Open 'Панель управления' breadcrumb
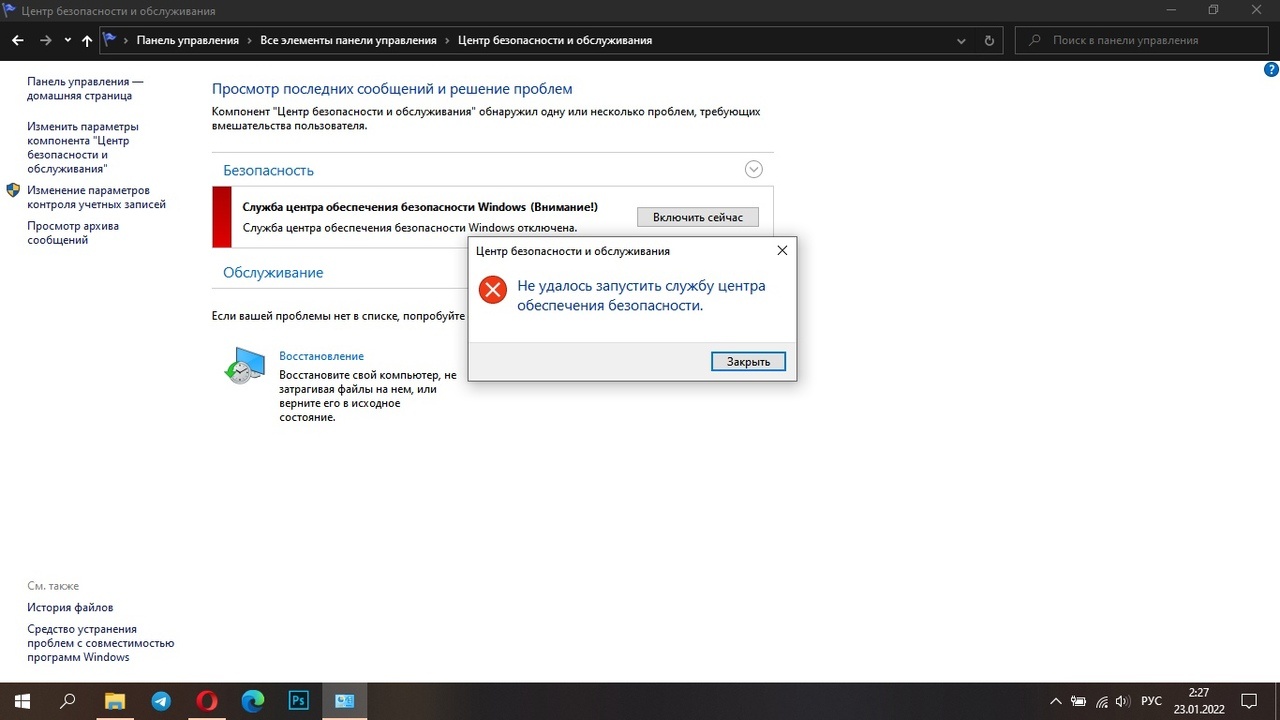The image size is (1280, 720). click(x=188, y=41)
